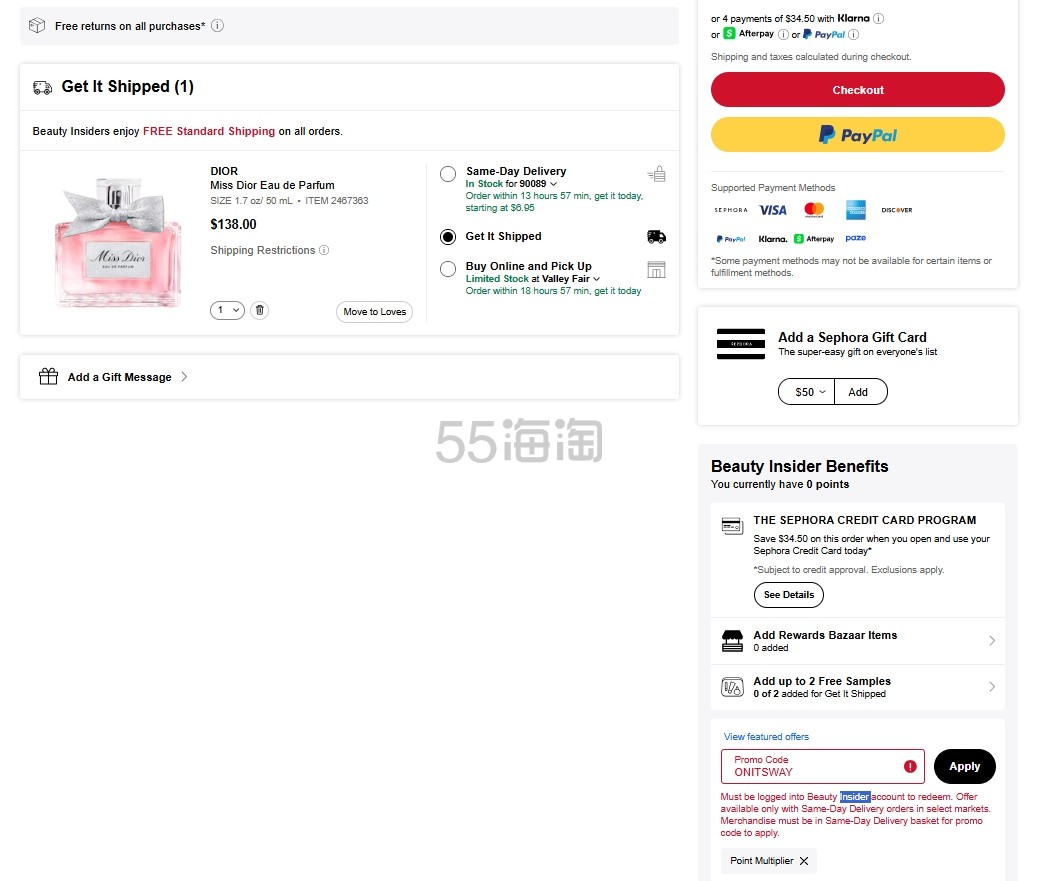Click the DIOR brand name

coord(224,171)
